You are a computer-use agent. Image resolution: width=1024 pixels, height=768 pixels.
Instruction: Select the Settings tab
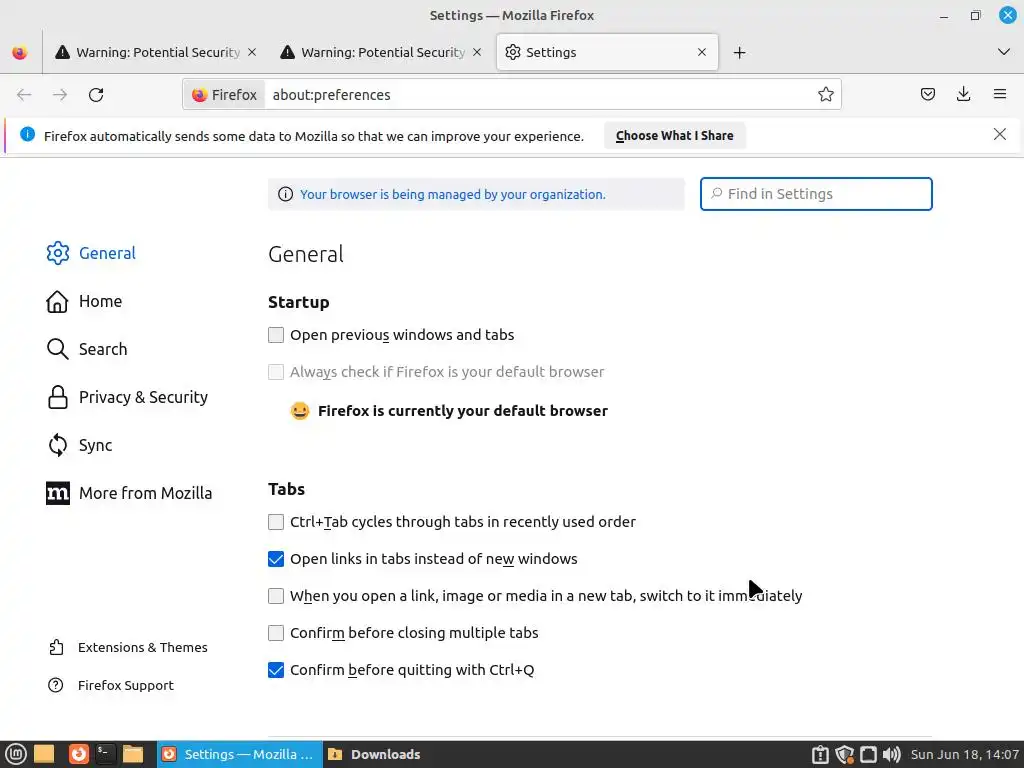pyautogui.click(x=607, y=52)
